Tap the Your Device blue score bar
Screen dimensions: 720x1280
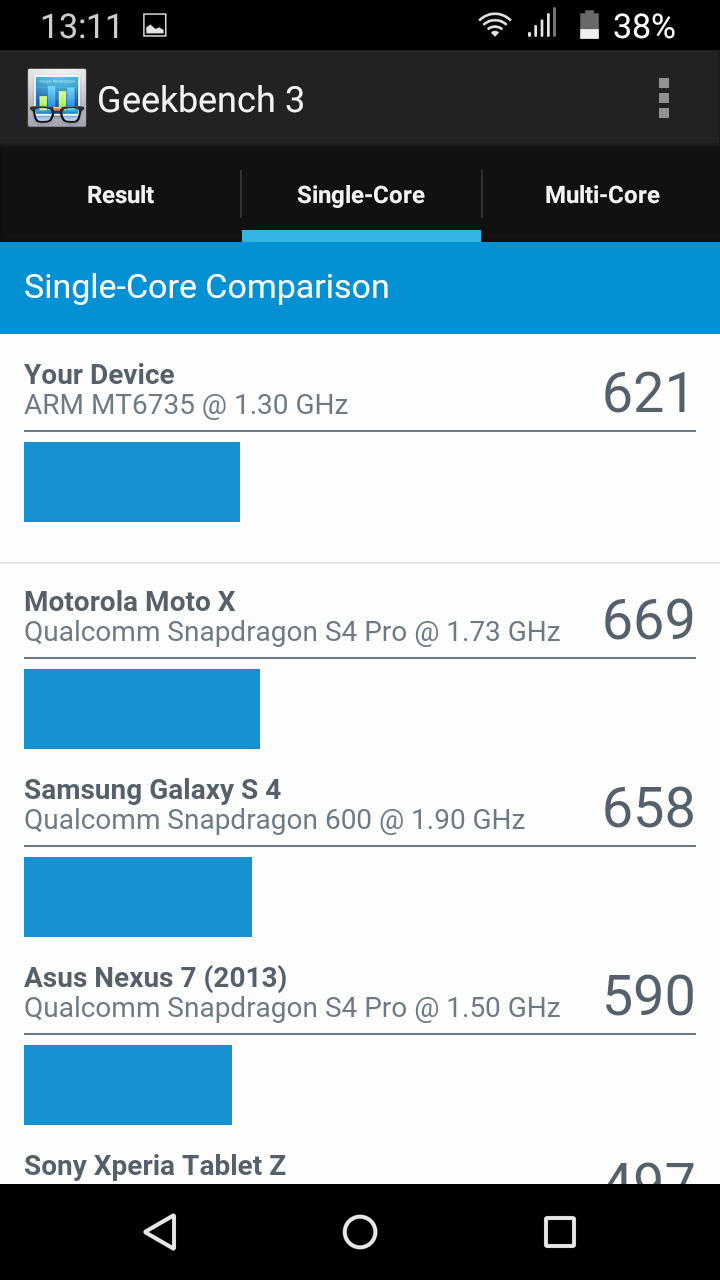pyautogui.click(x=132, y=482)
